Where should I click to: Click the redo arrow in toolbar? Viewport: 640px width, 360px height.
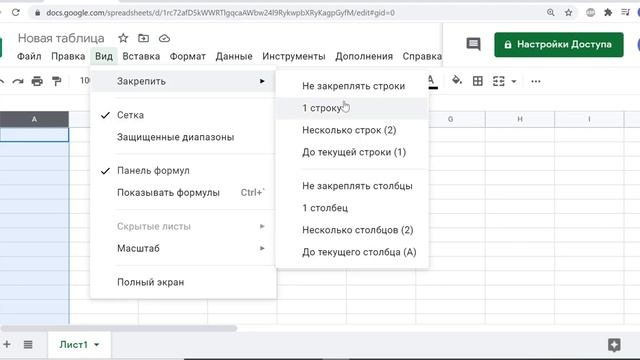pyautogui.click(x=18, y=82)
